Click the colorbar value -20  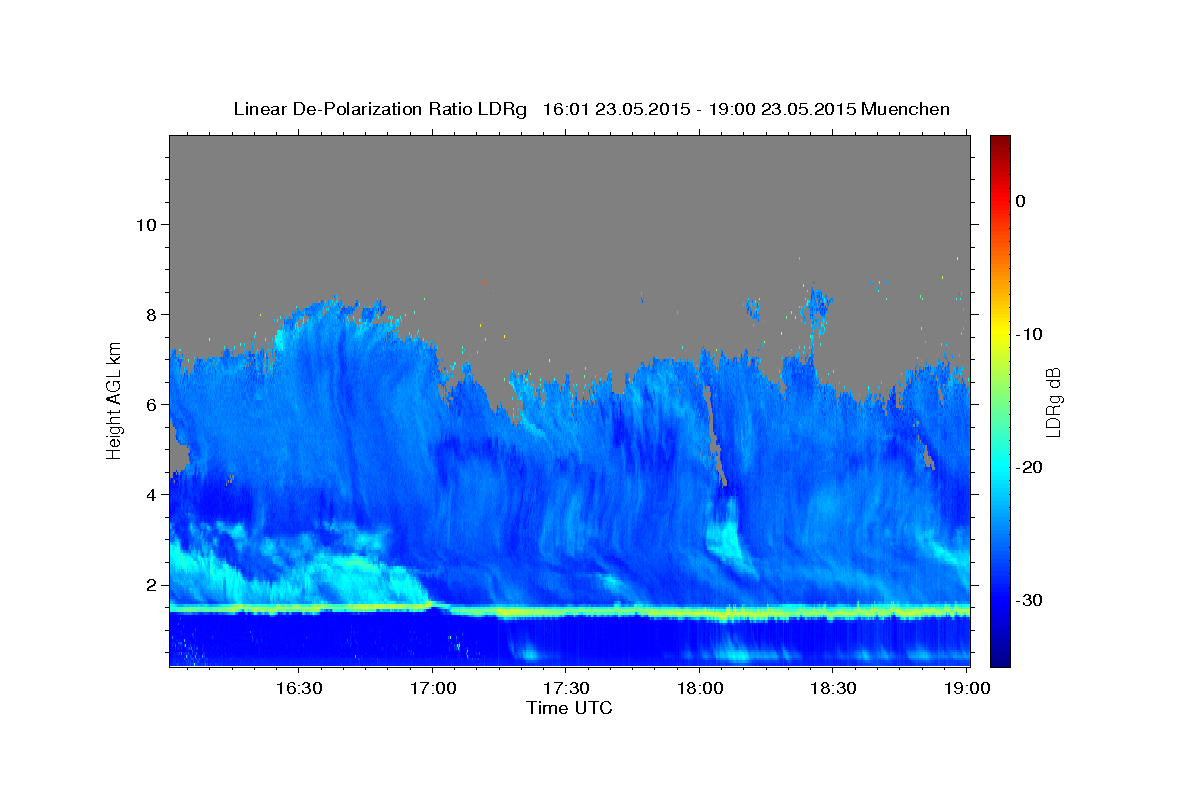click(1030, 467)
